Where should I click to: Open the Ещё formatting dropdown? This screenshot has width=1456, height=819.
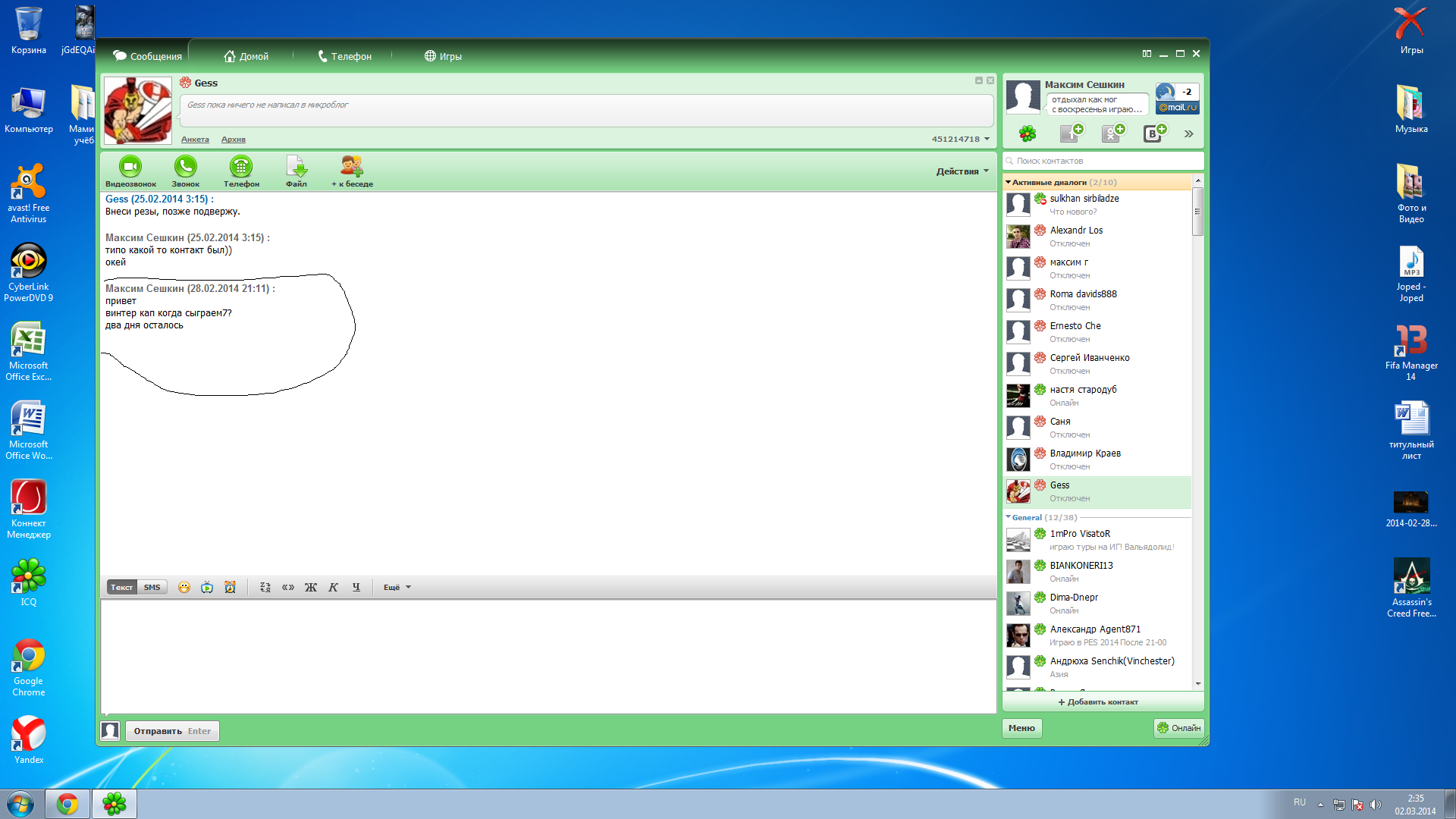tap(397, 587)
